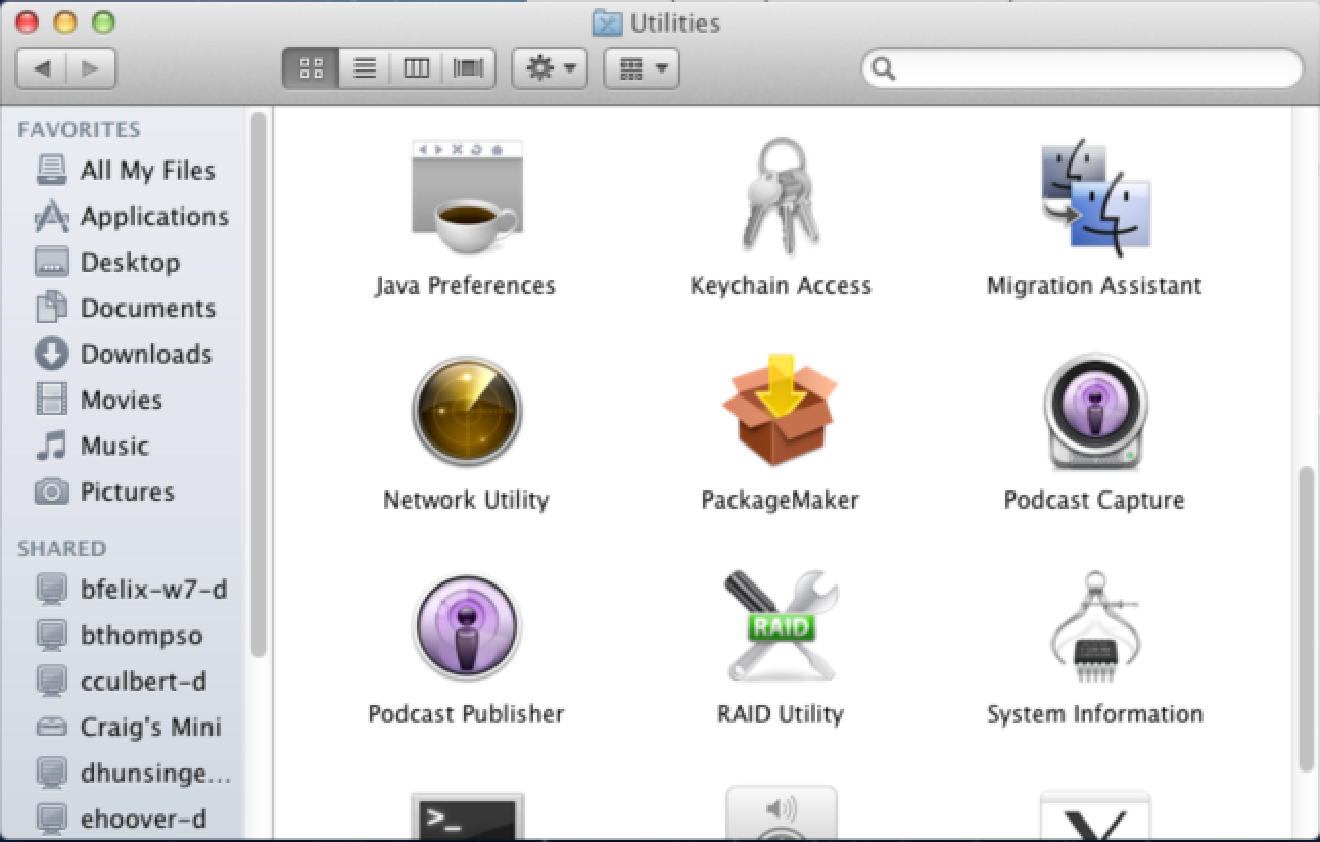Click the Podcast Capture label
This screenshot has width=1320, height=842.
[x=1094, y=500]
